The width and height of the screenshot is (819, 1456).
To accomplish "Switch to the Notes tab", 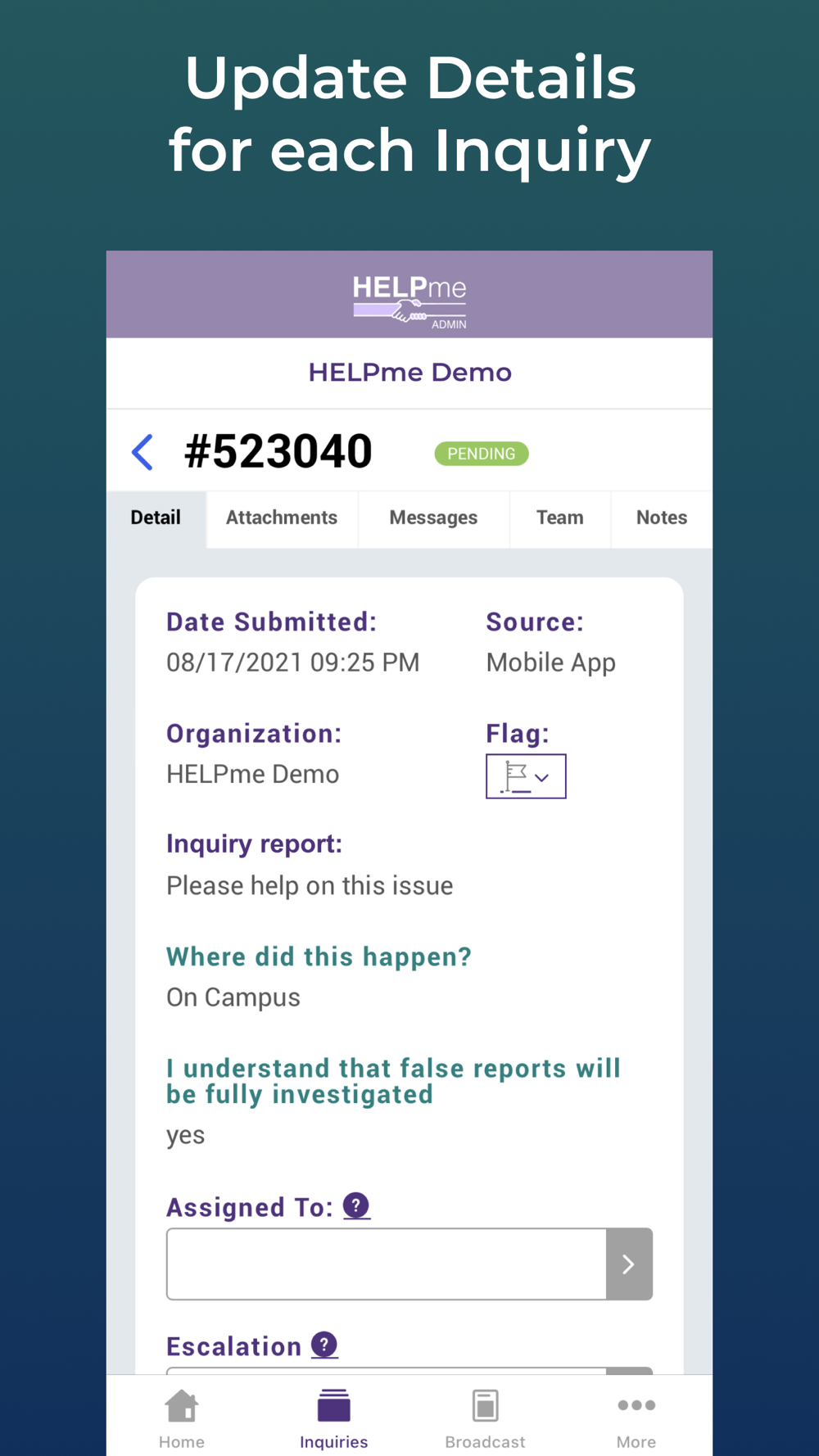I will (x=662, y=518).
